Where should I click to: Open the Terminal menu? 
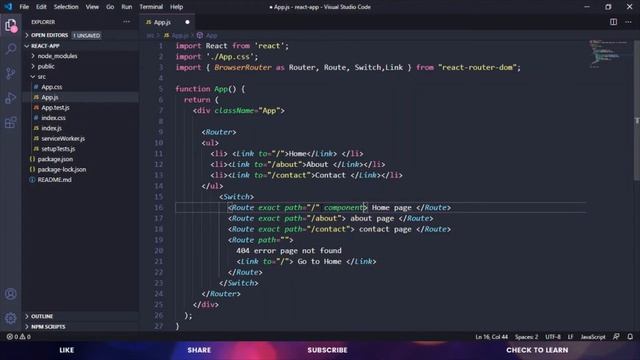[151, 7]
